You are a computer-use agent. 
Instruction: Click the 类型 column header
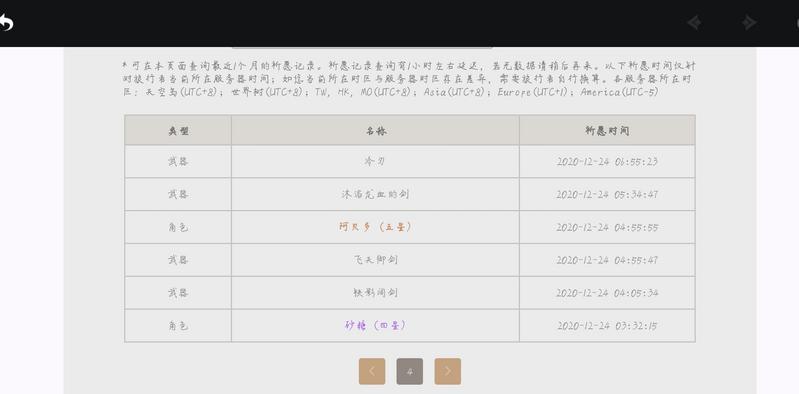(178, 130)
